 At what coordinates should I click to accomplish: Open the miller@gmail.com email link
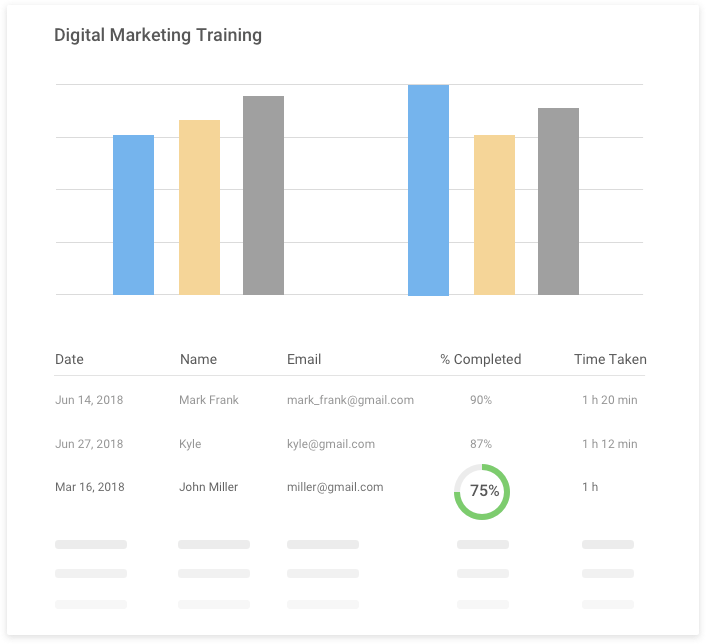tap(335, 487)
